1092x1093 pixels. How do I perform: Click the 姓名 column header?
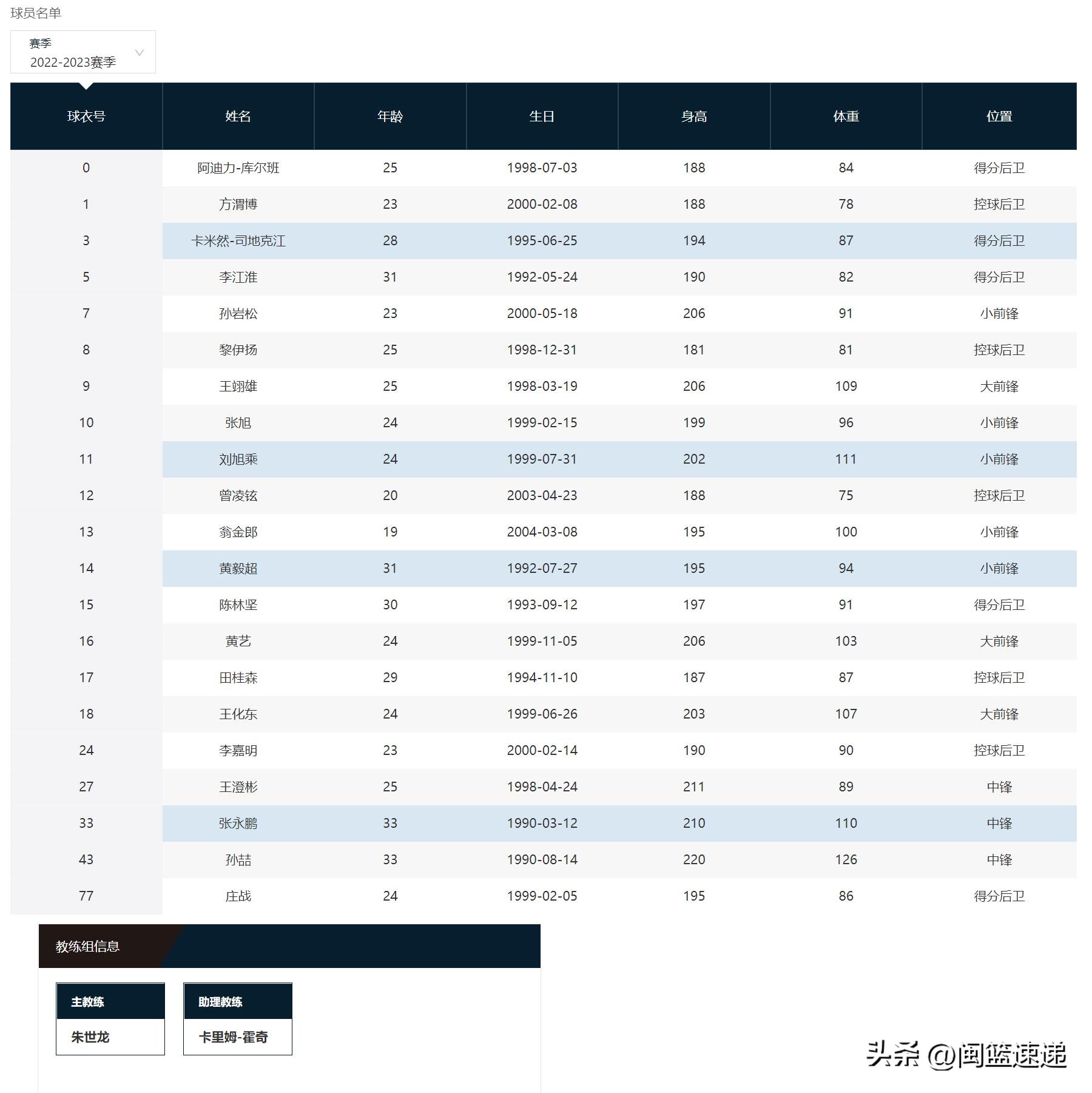238,116
